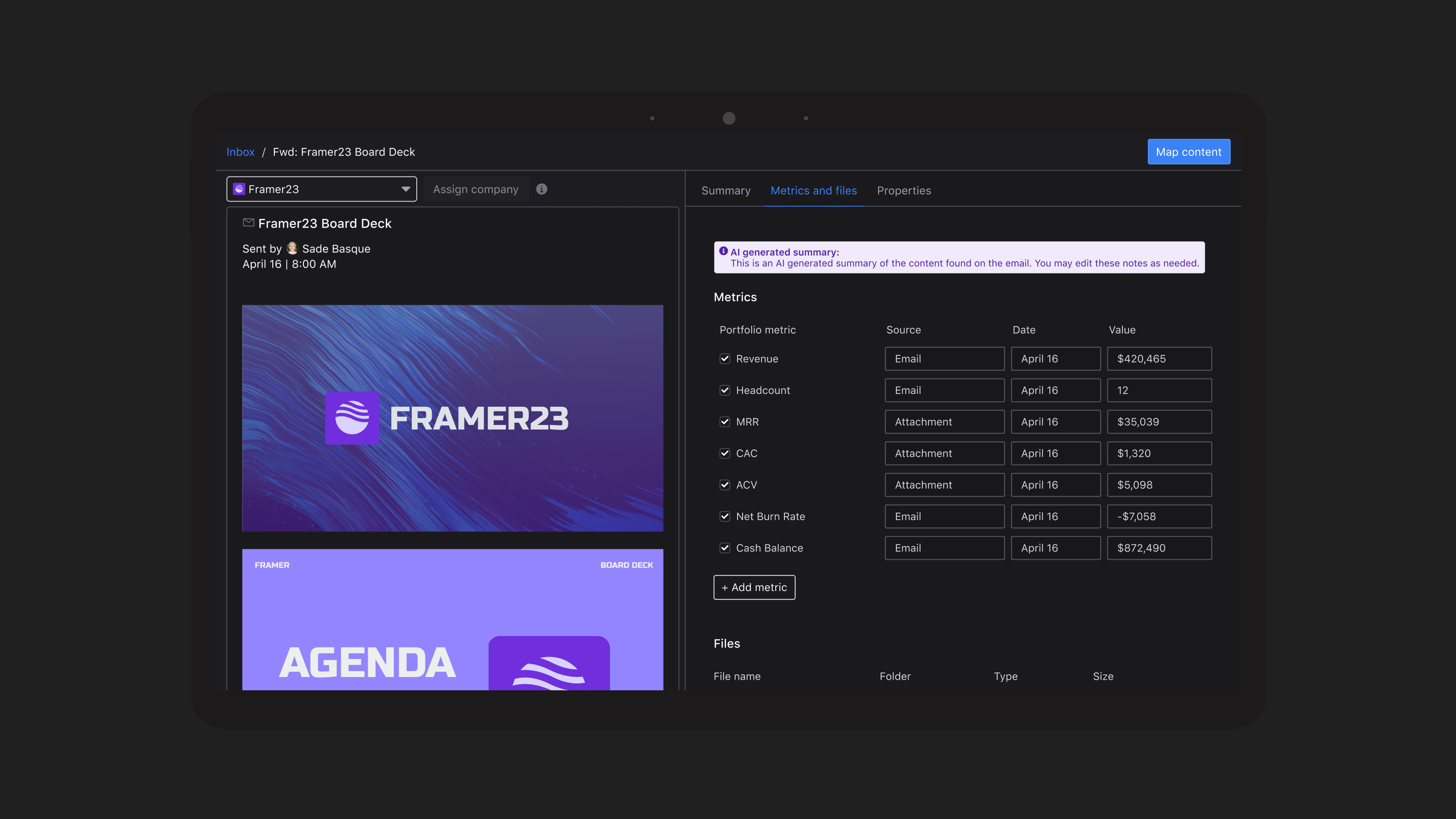The height and width of the screenshot is (819, 1456).
Task: Go back via the Inbox breadcrumb link
Action: click(240, 152)
